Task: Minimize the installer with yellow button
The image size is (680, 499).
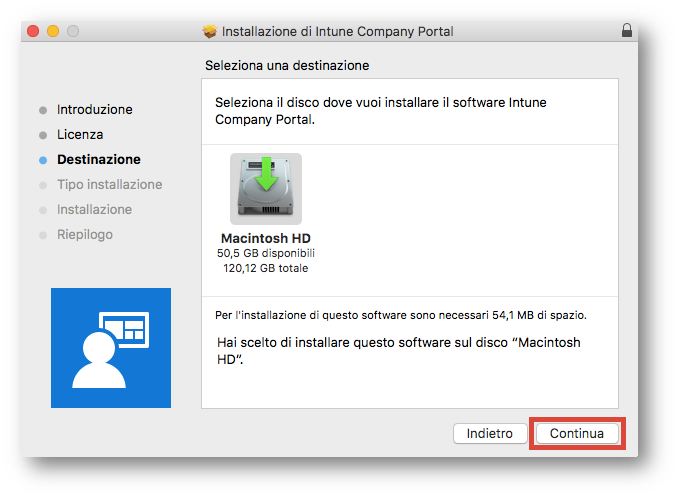Action: click(53, 31)
